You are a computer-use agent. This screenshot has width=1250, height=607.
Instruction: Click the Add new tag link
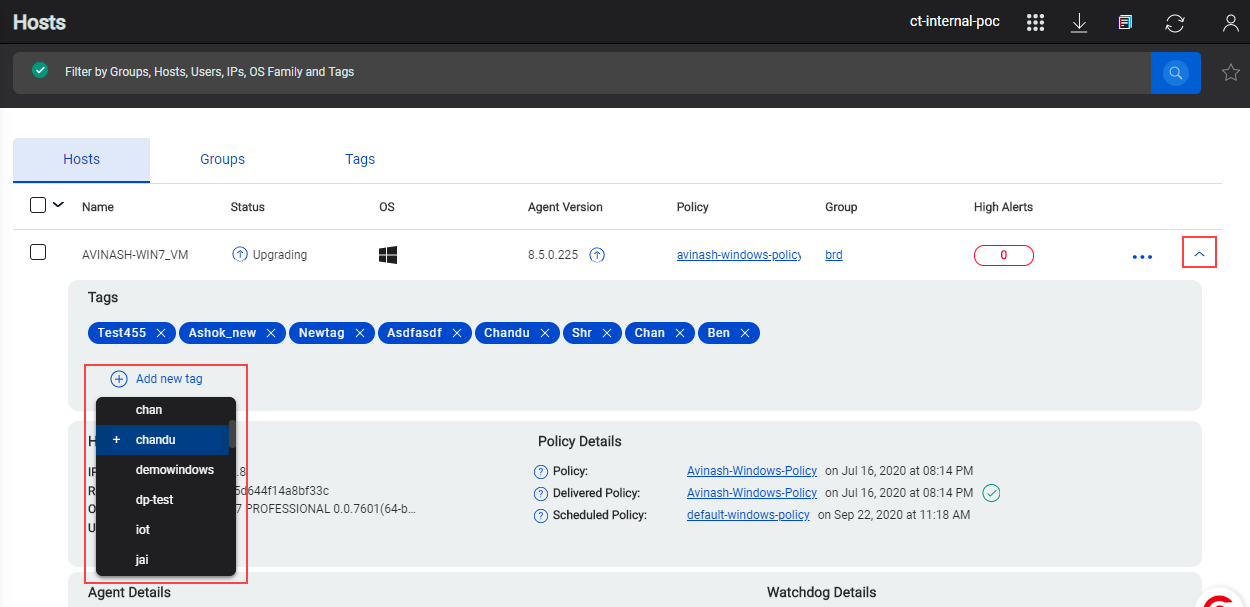pos(169,379)
